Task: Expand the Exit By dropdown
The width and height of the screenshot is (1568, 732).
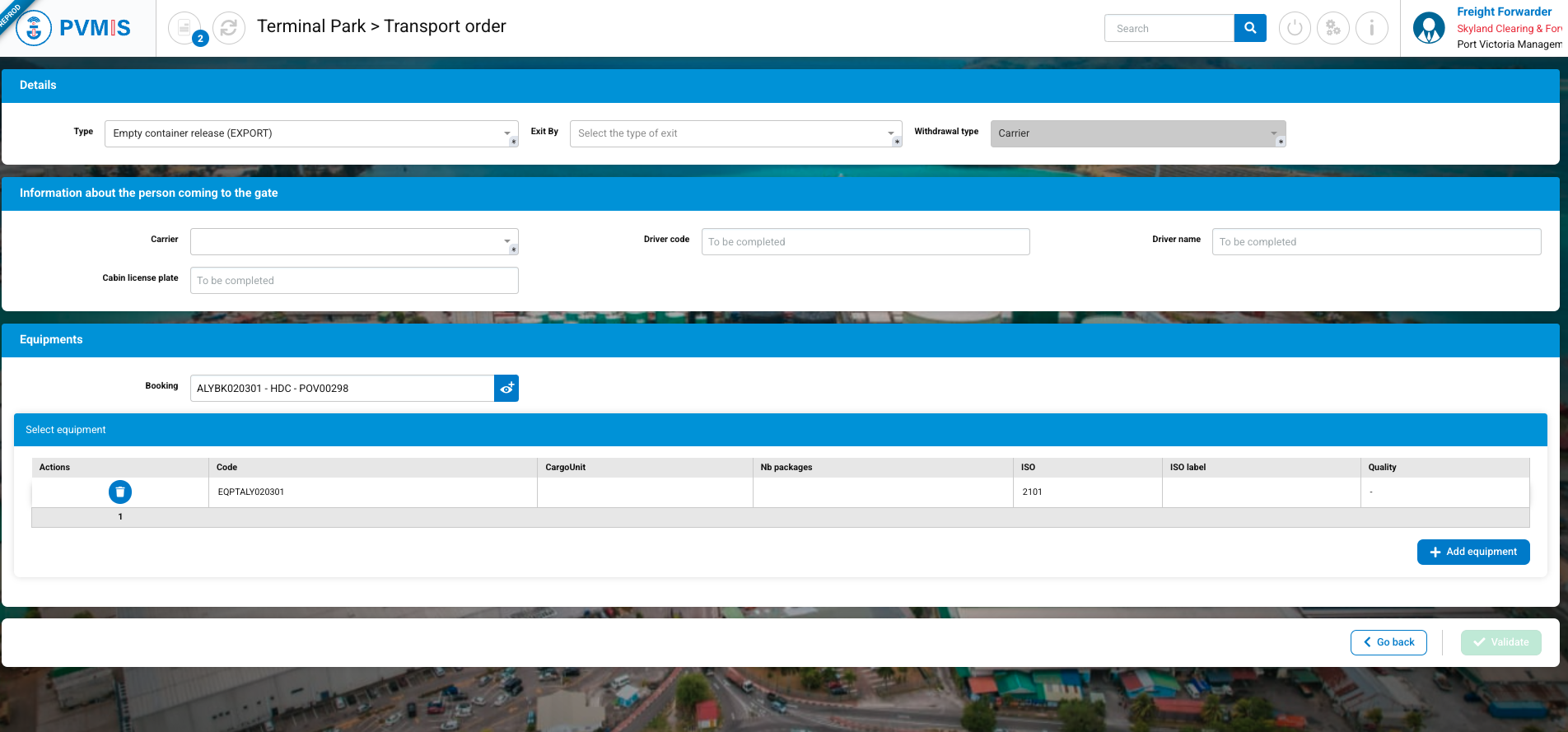Action: [x=735, y=133]
